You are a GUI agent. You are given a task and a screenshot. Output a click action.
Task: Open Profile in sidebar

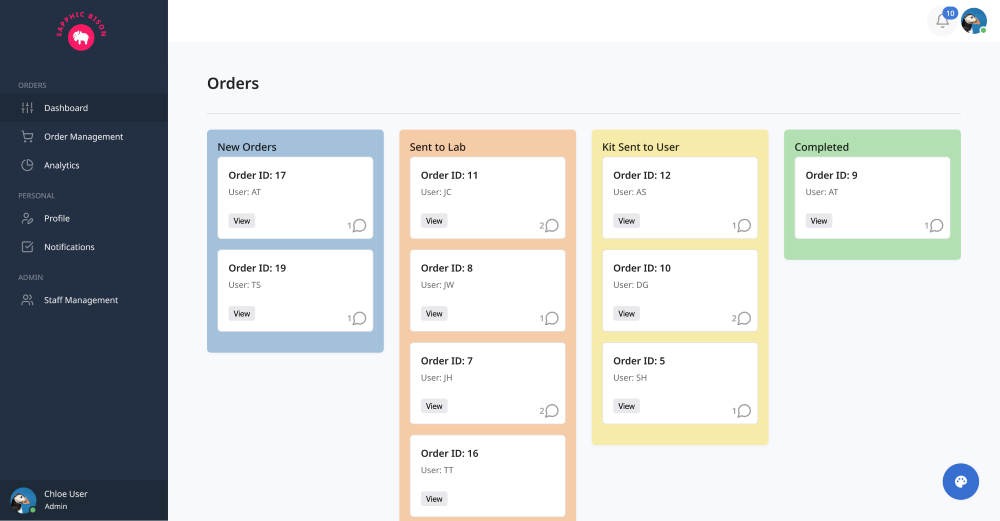[x=57, y=218]
